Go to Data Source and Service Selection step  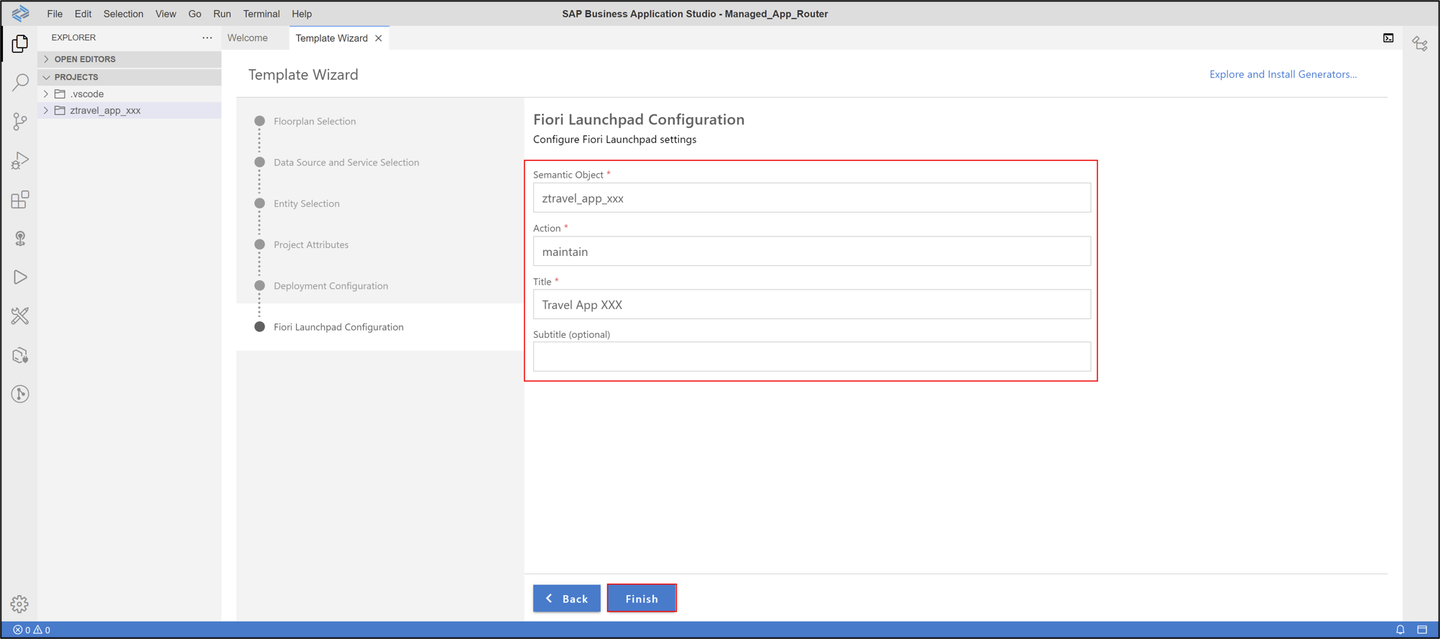point(346,162)
